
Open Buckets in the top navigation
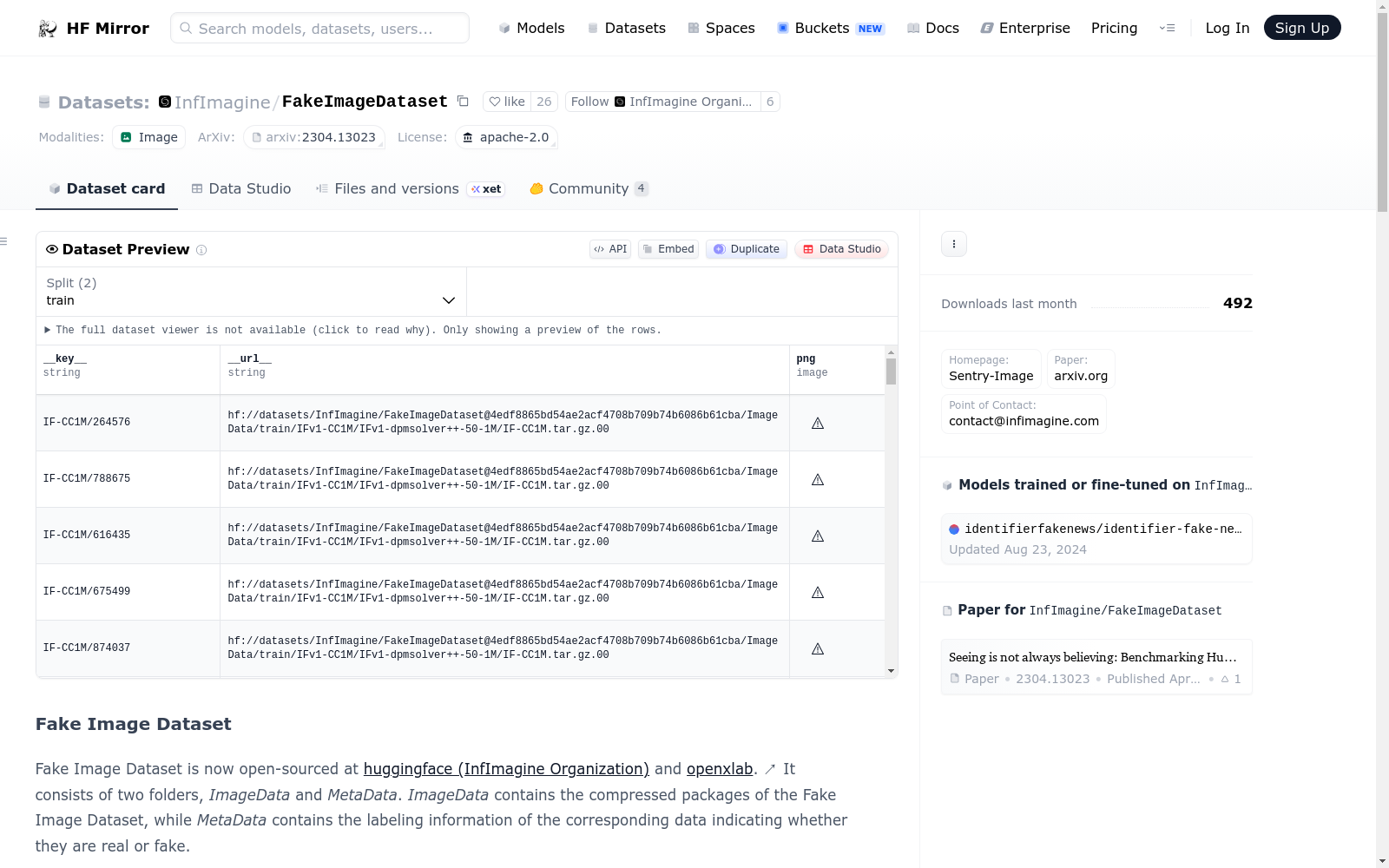click(830, 28)
